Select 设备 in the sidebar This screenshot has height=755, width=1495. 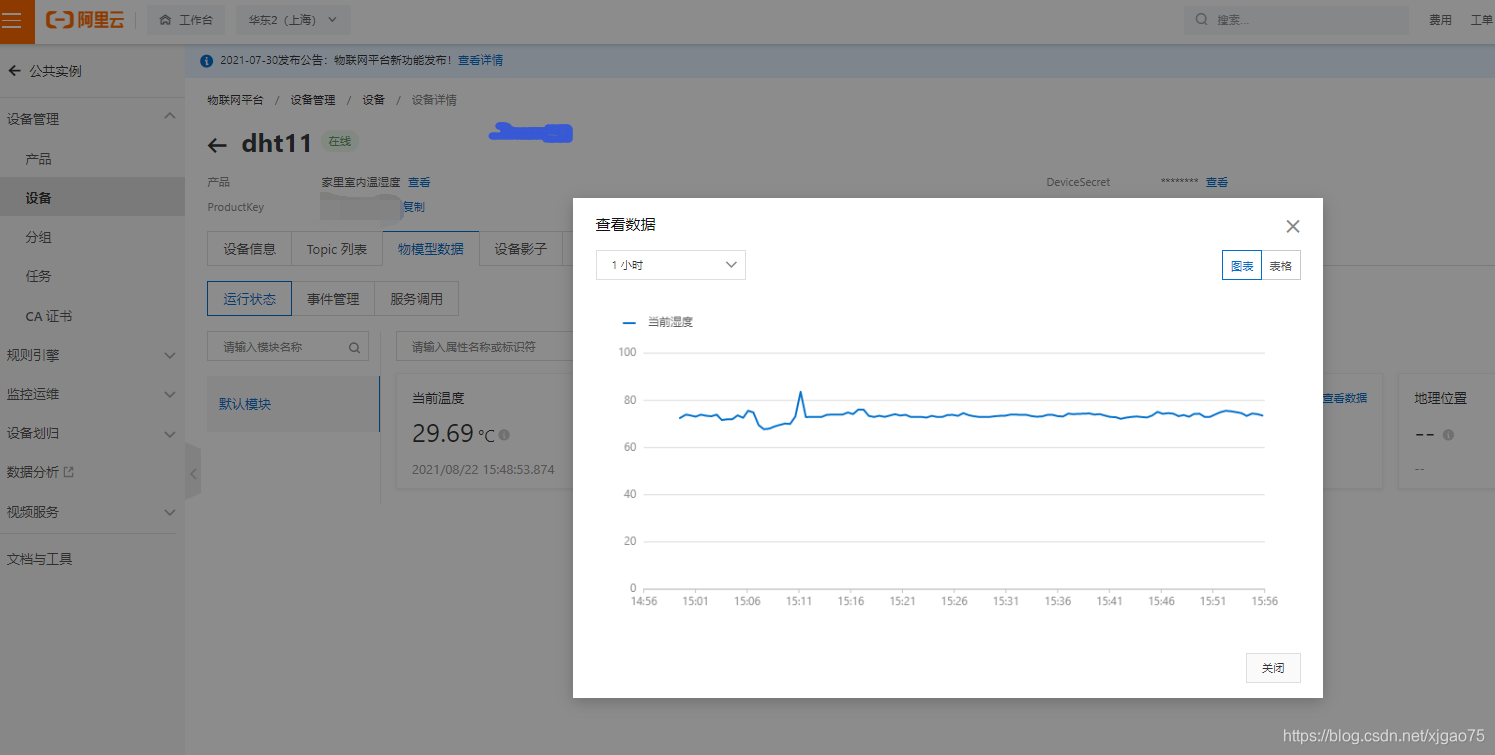(92, 198)
